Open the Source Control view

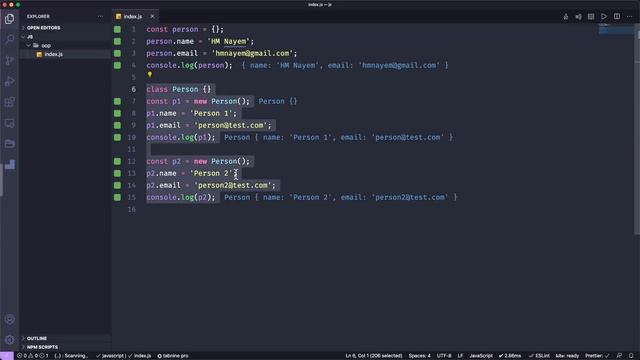(9, 60)
